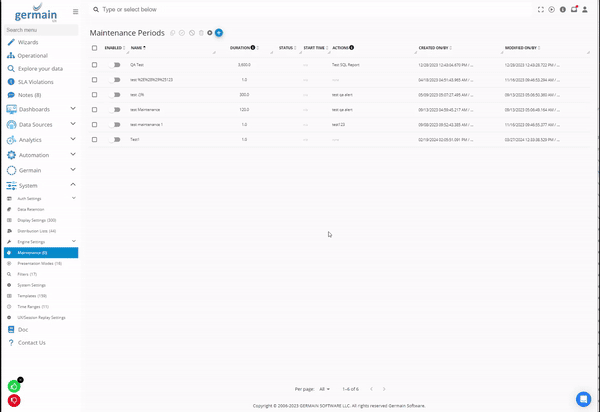Click the fullscreen icon in top bar
The image size is (600, 412).
[x=541, y=9]
